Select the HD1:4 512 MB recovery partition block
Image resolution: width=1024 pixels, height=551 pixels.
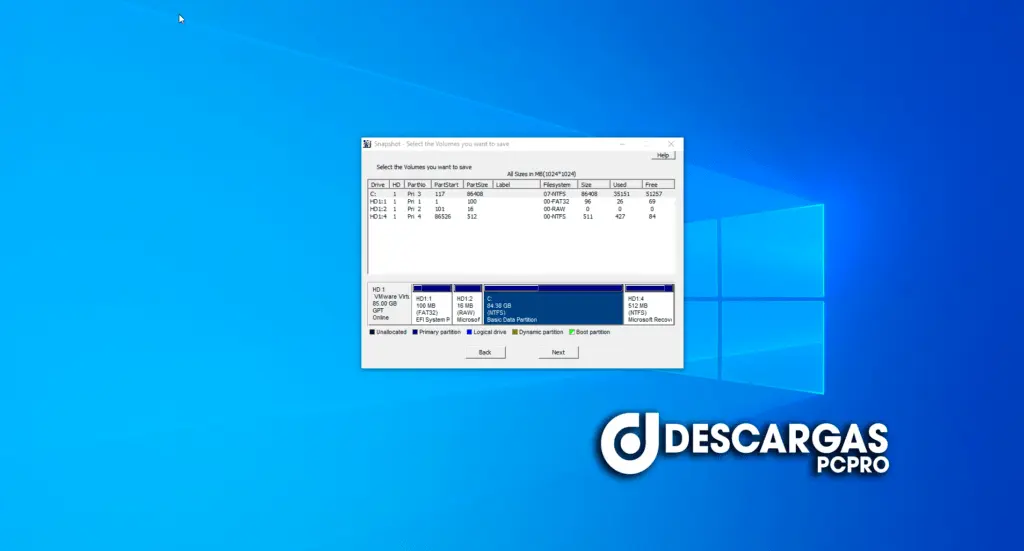[x=649, y=304]
